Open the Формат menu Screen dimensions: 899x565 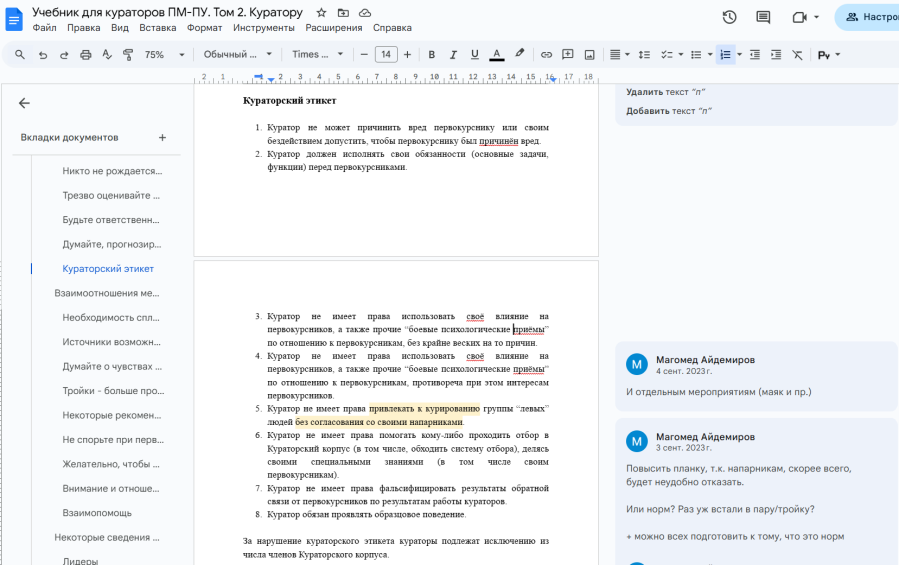(x=205, y=28)
